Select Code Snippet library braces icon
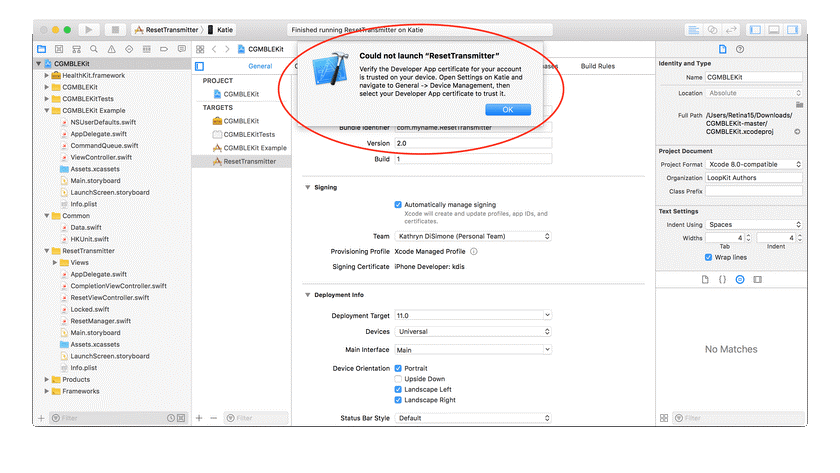The width and height of the screenshot is (840, 473). pyautogui.click(x=722, y=280)
